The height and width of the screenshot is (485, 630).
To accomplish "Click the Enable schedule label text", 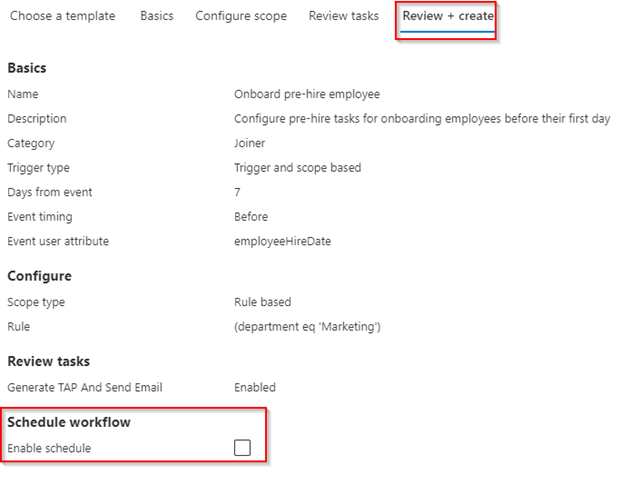I will pos(49,448).
